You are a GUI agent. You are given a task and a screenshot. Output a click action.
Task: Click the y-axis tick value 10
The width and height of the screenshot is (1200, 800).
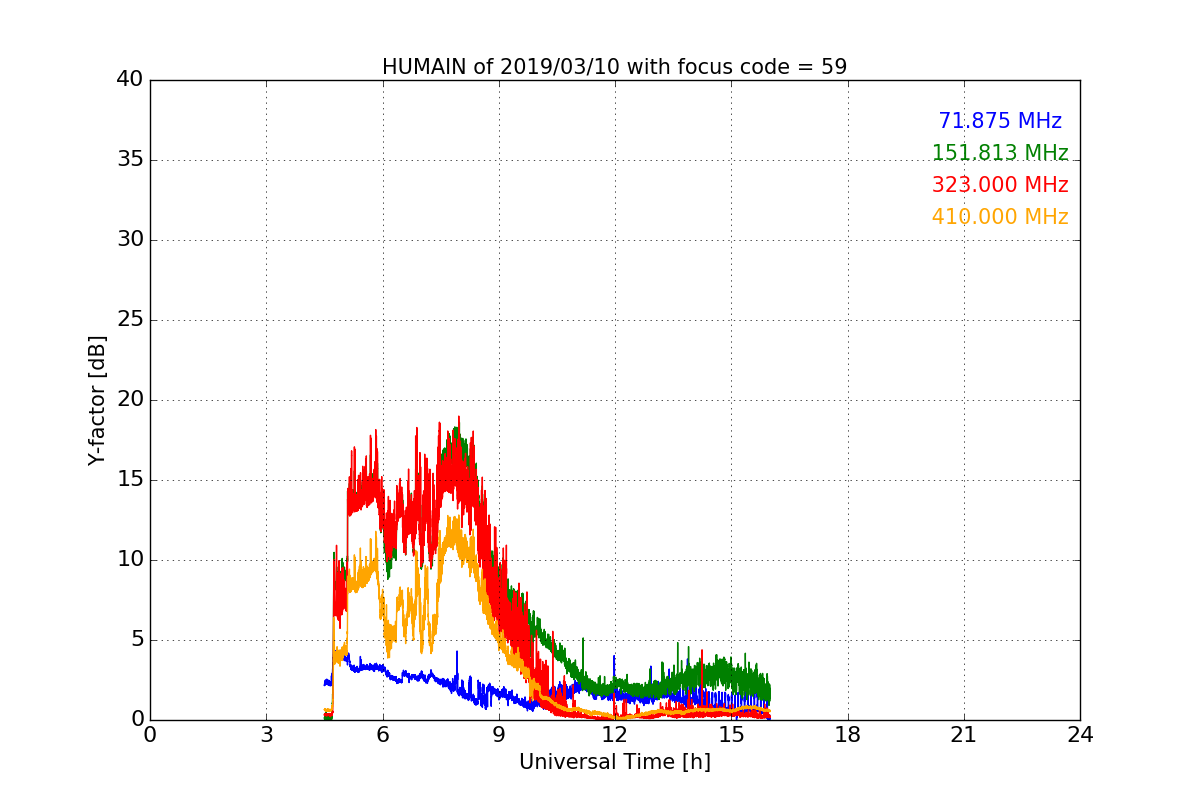tap(130, 560)
